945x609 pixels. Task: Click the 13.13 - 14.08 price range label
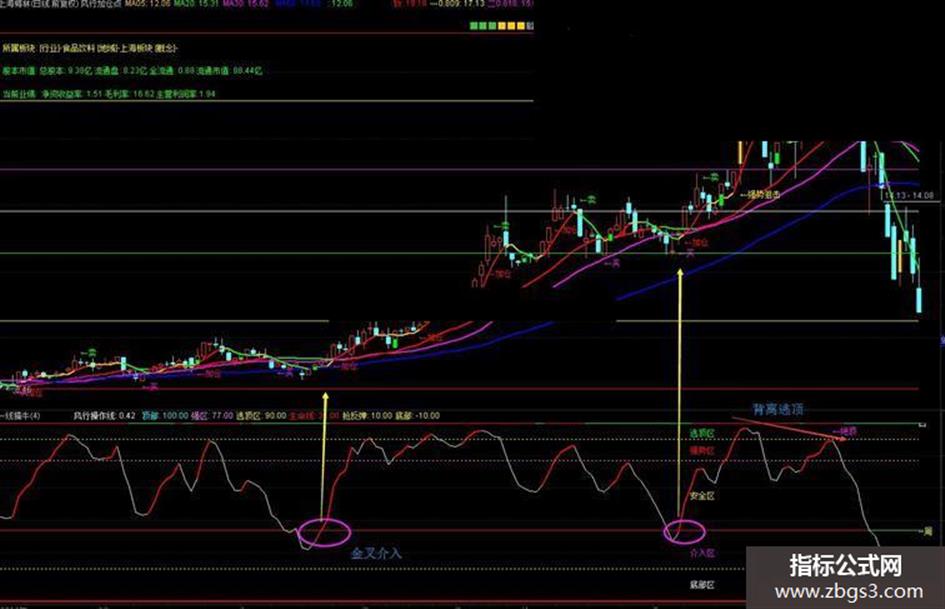[909, 195]
